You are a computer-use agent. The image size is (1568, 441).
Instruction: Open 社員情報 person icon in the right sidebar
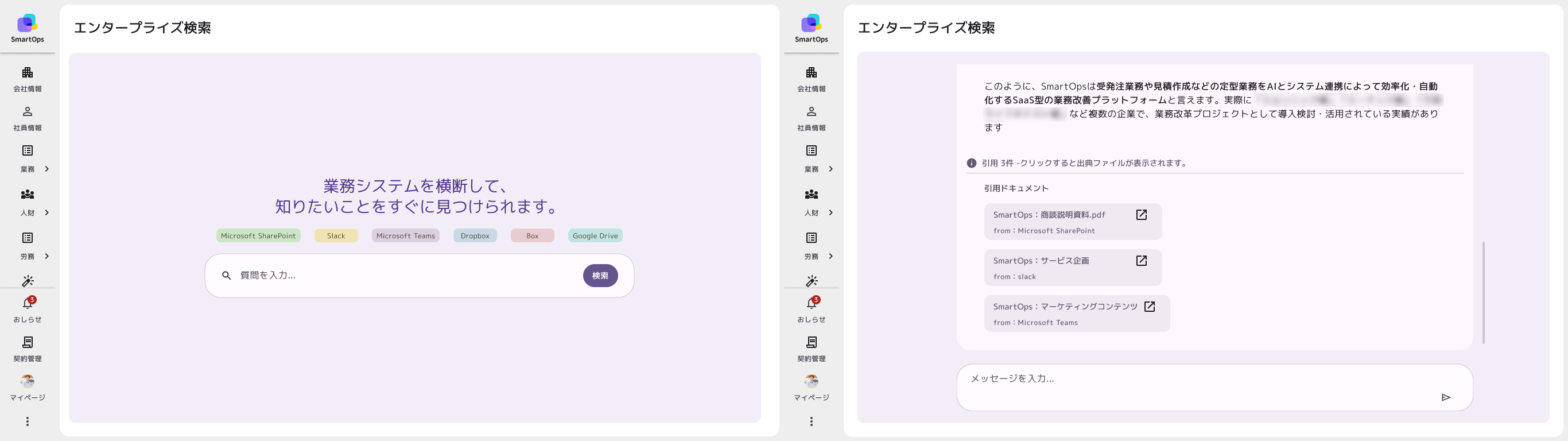pyautogui.click(x=812, y=111)
